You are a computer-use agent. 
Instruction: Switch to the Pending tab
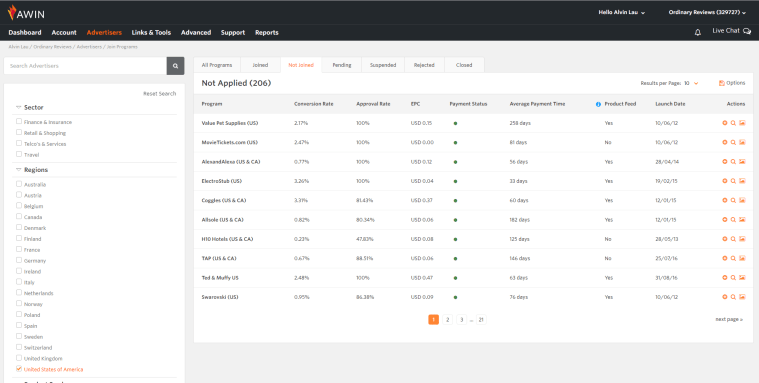pyautogui.click(x=342, y=65)
